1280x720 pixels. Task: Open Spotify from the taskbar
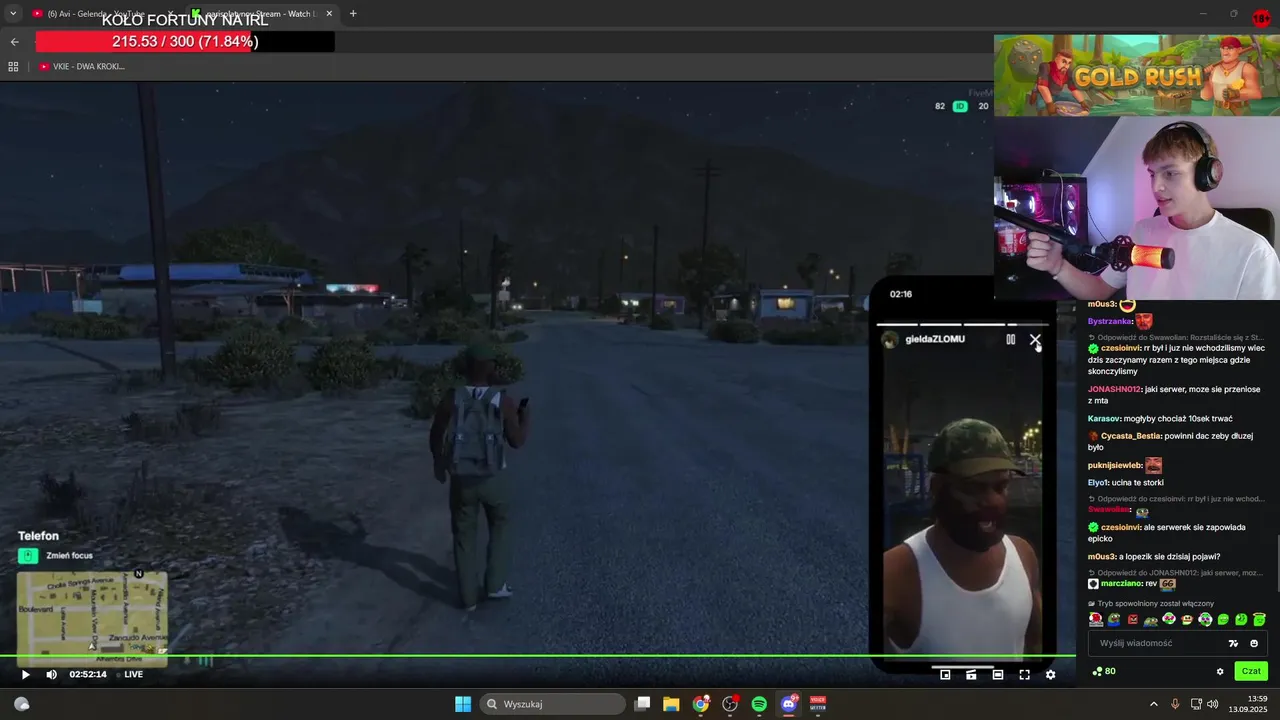(759, 704)
